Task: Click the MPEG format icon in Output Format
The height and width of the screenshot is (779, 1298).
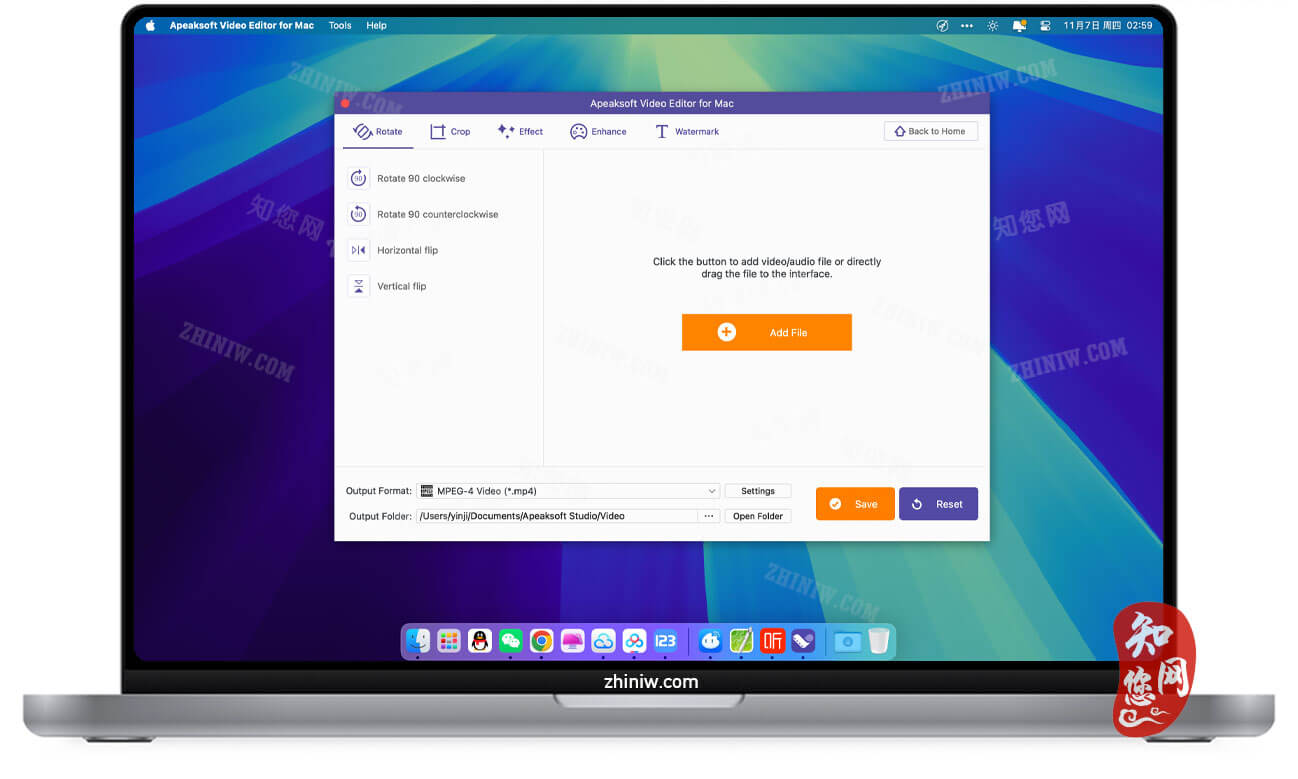Action: tap(427, 491)
